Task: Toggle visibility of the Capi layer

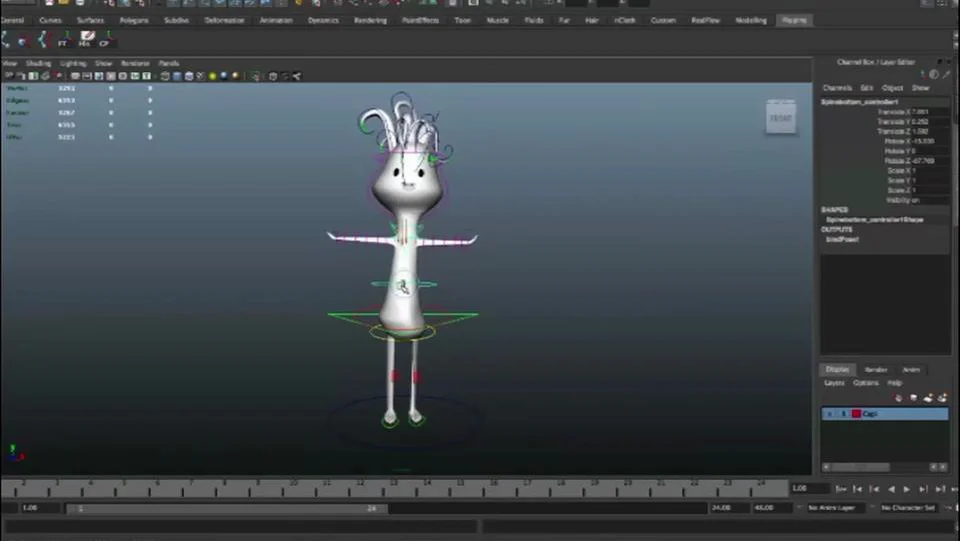Action: pos(829,414)
